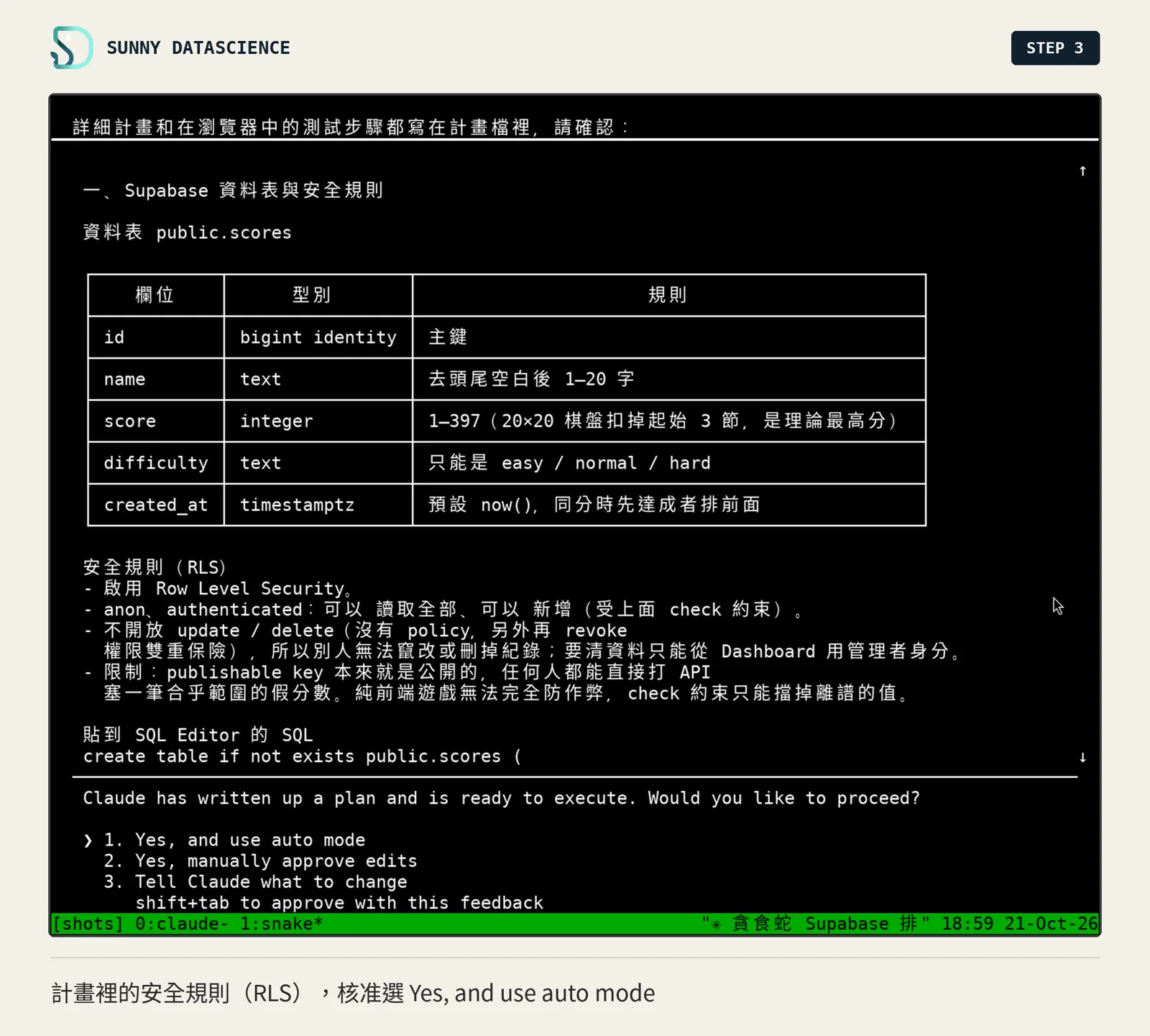The height and width of the screenshot is (1036, 1150).
Task: Click the [shots] session name in status bar
Action: click(88, 923)
